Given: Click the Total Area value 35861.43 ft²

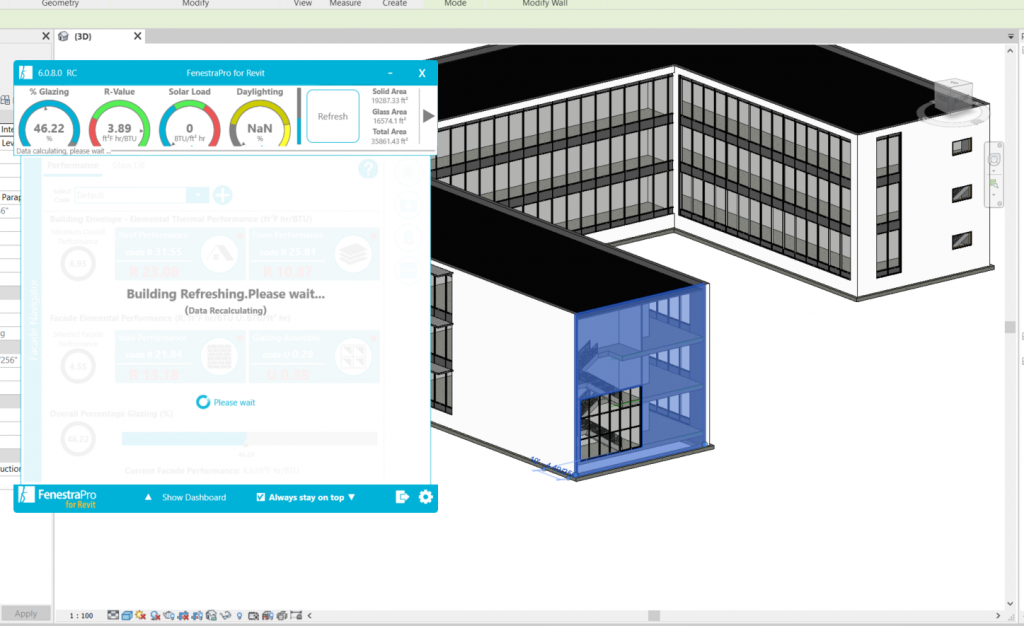Looking at the screenshot, I should tap(390, 141).
